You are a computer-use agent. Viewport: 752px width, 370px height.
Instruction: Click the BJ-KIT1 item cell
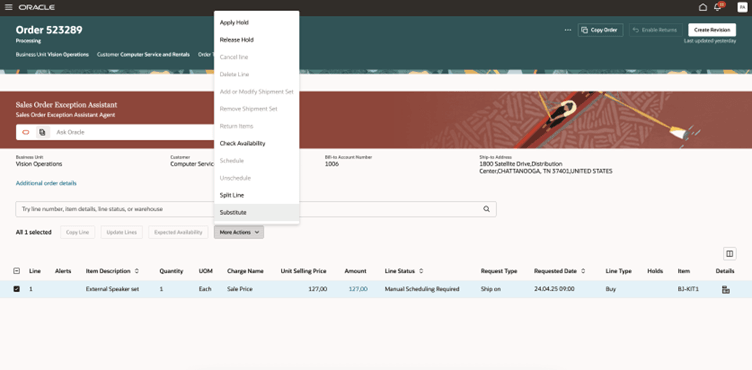tap(688, 289)
